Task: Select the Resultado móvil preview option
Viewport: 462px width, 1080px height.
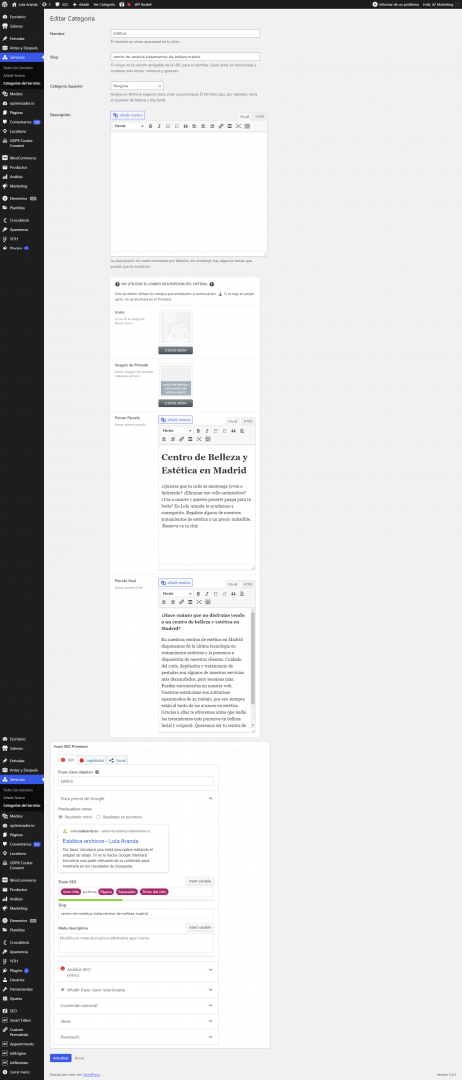Action: coord(76,816)
